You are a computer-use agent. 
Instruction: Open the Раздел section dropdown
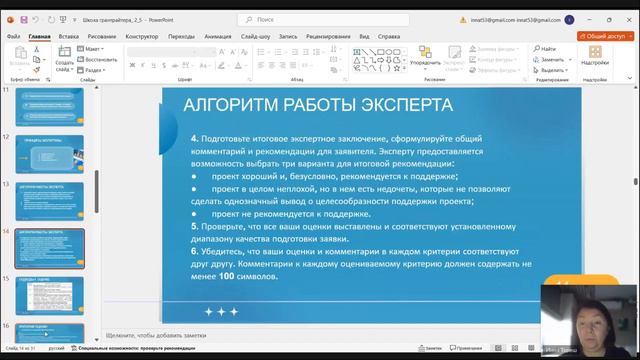91,70
